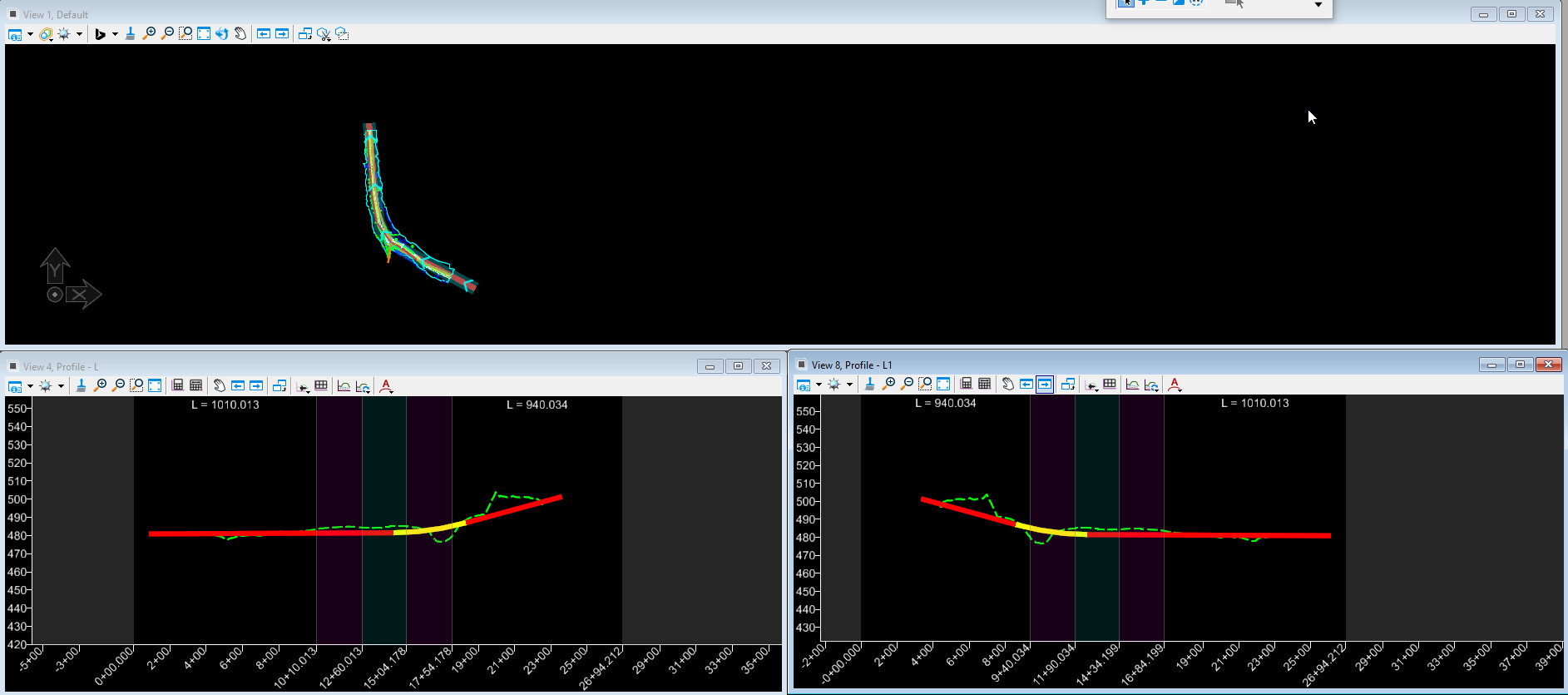Zoom In on View 4 Profile
Screen dimensions: 1568x695
(x=100, y=386)
